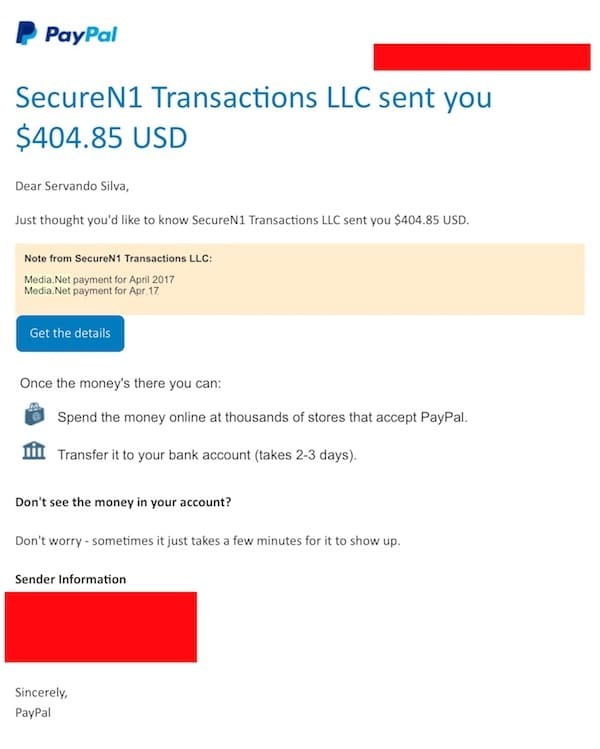
Task: Click the Note from SecureN1 Transactions LLC title
Action: point(118,259)
